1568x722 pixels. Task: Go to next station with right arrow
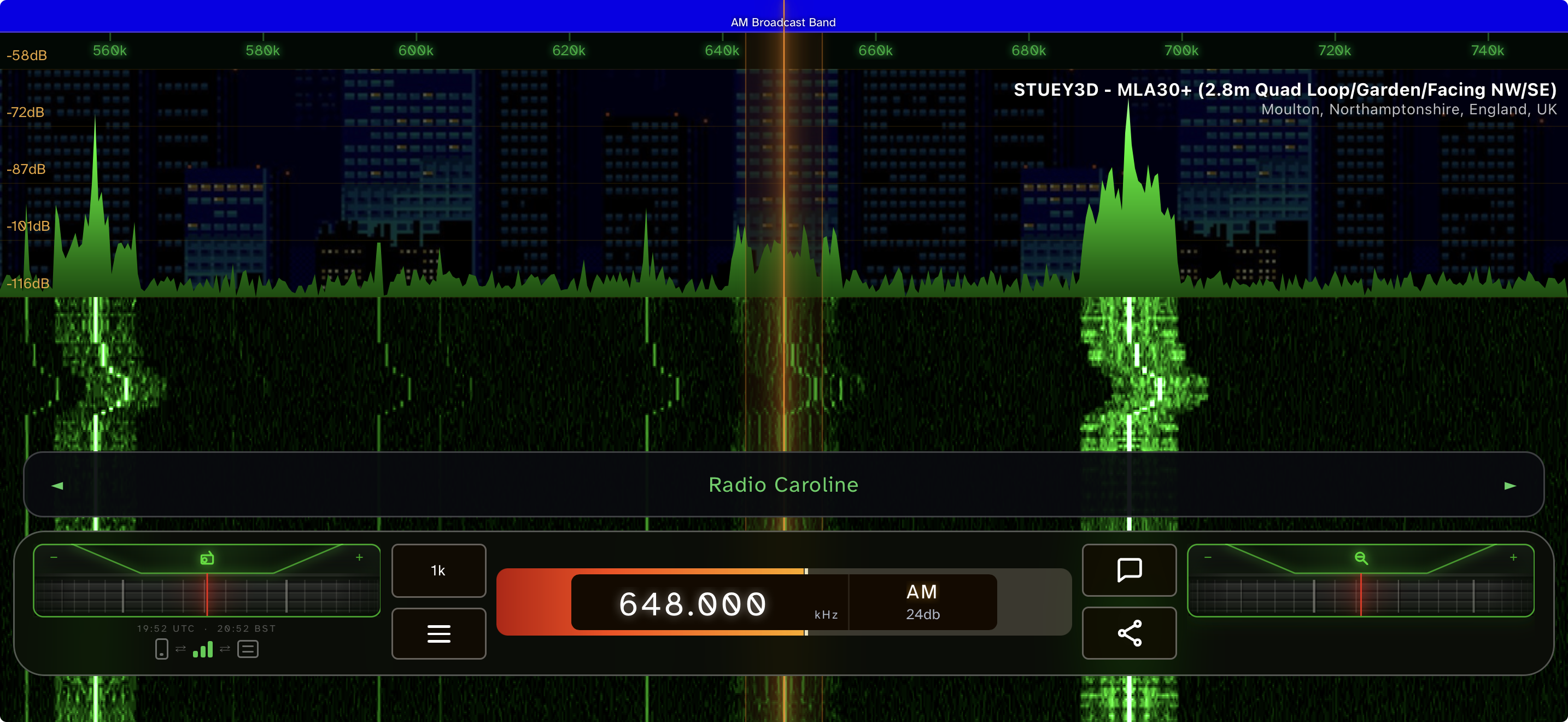click(1510, 485)
